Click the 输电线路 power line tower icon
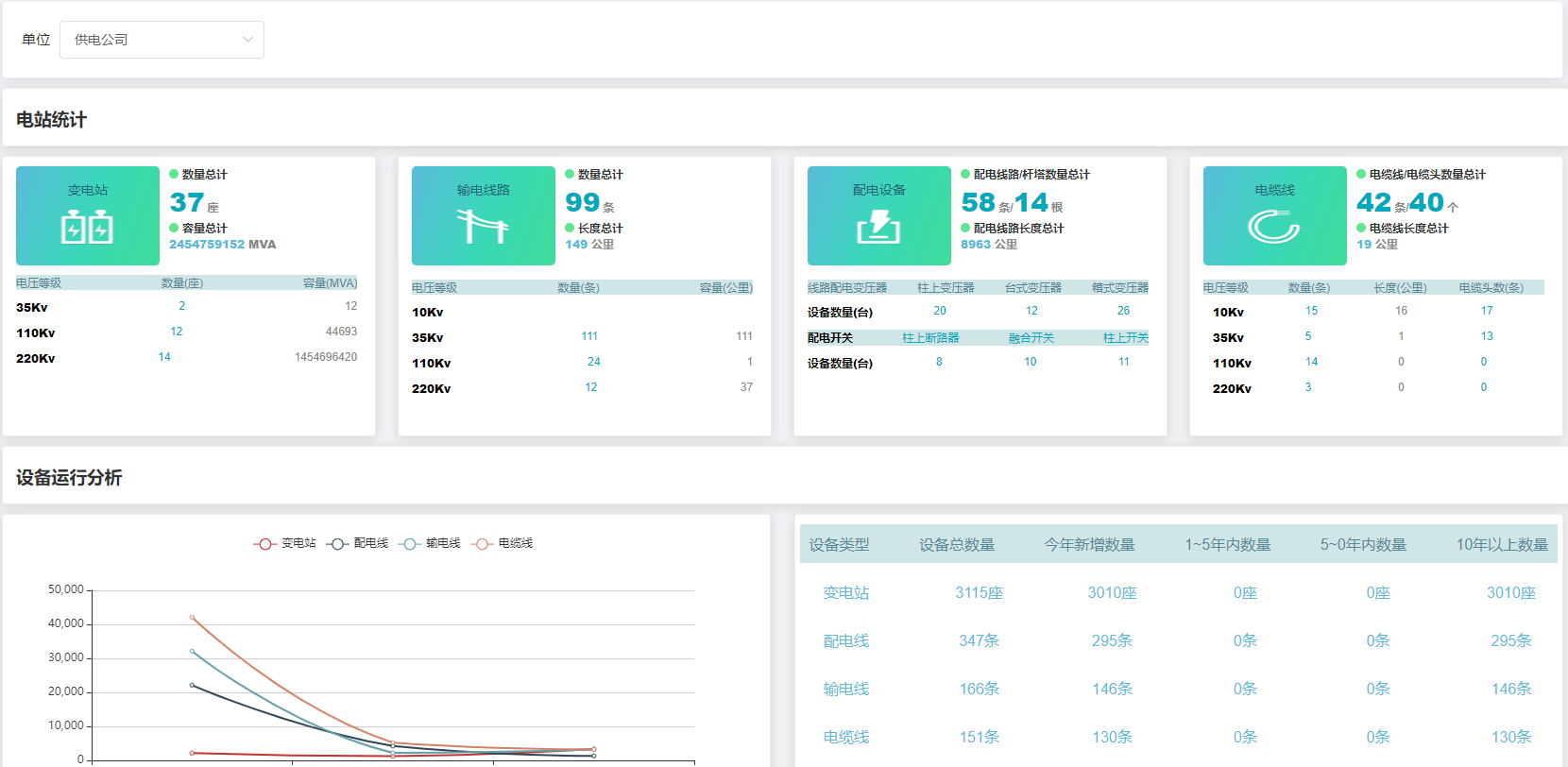This screenshot has width=1568, height=767. coord(483,227)
